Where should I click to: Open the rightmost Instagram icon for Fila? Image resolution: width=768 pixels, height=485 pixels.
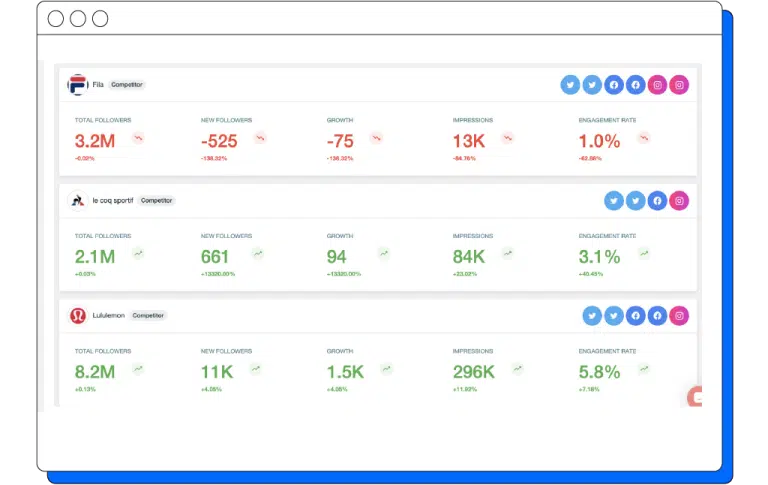tap(679, 85)
